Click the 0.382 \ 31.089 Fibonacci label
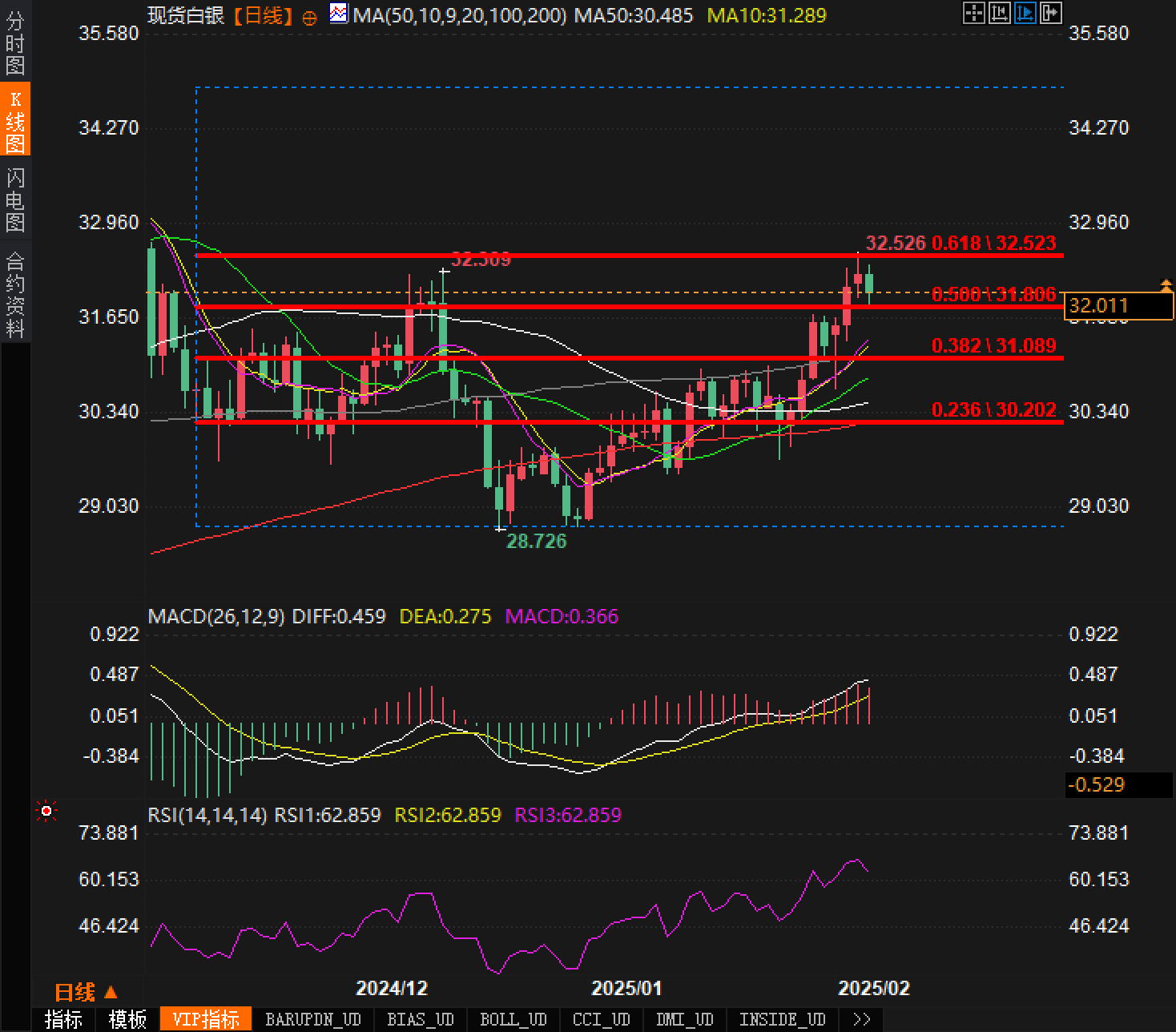Screen dimensions: 1176x1032 click(x=994, y=345)
